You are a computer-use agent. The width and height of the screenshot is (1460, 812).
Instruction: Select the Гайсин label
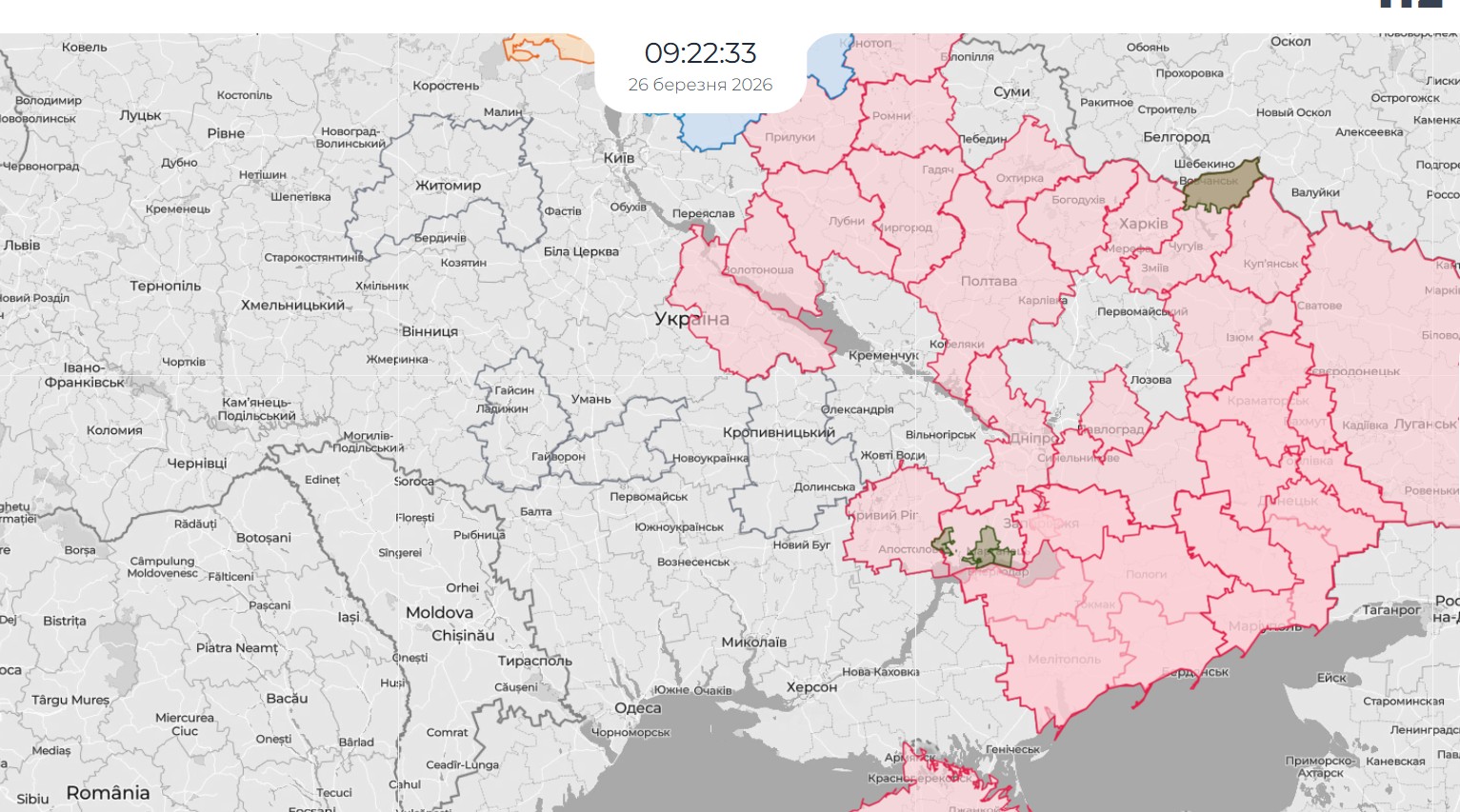click(514, 390)
